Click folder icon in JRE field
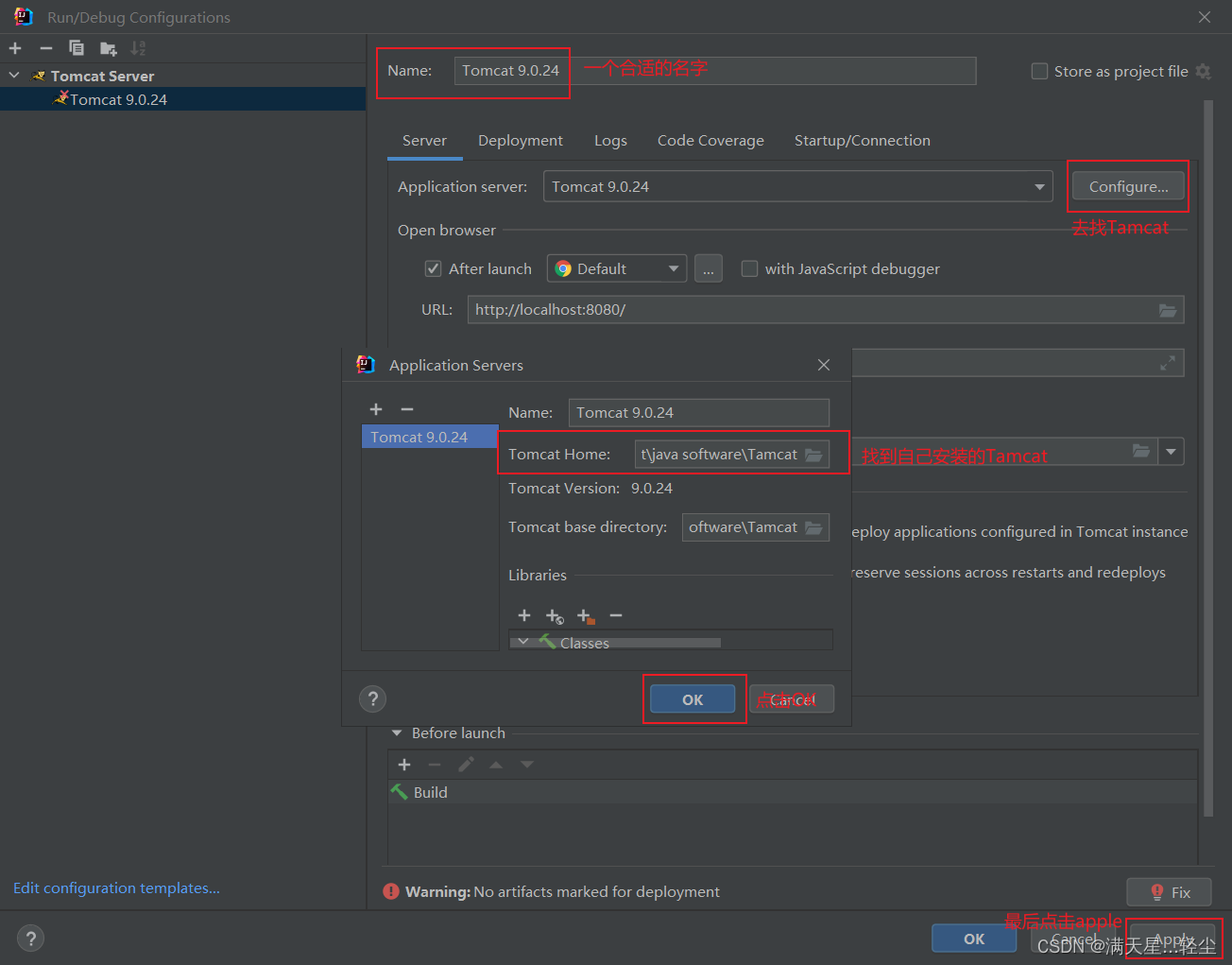Viewport: 1232px width, 965px height. click(1141, 451)
